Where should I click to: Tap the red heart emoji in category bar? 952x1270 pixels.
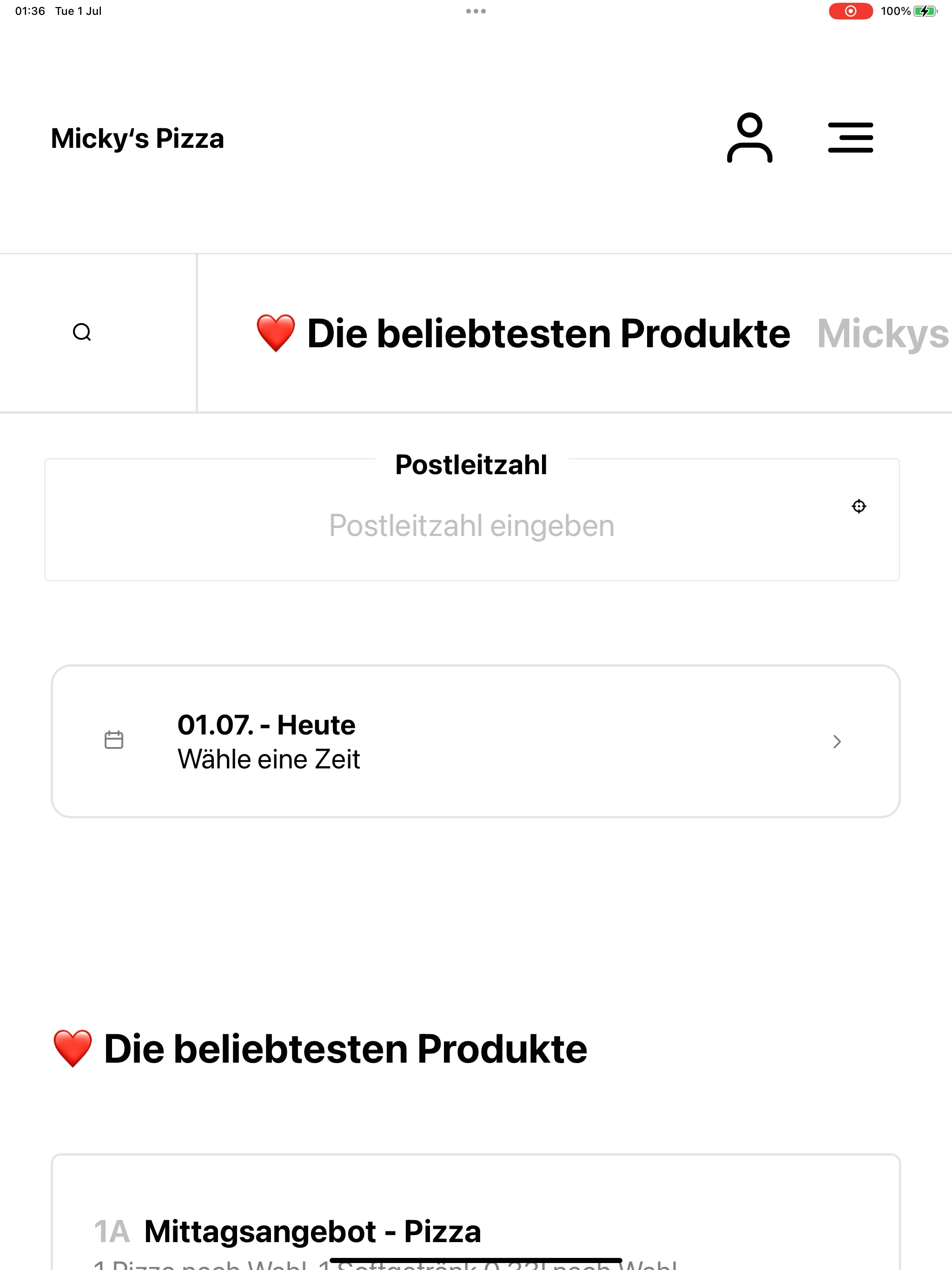(276, 333)
